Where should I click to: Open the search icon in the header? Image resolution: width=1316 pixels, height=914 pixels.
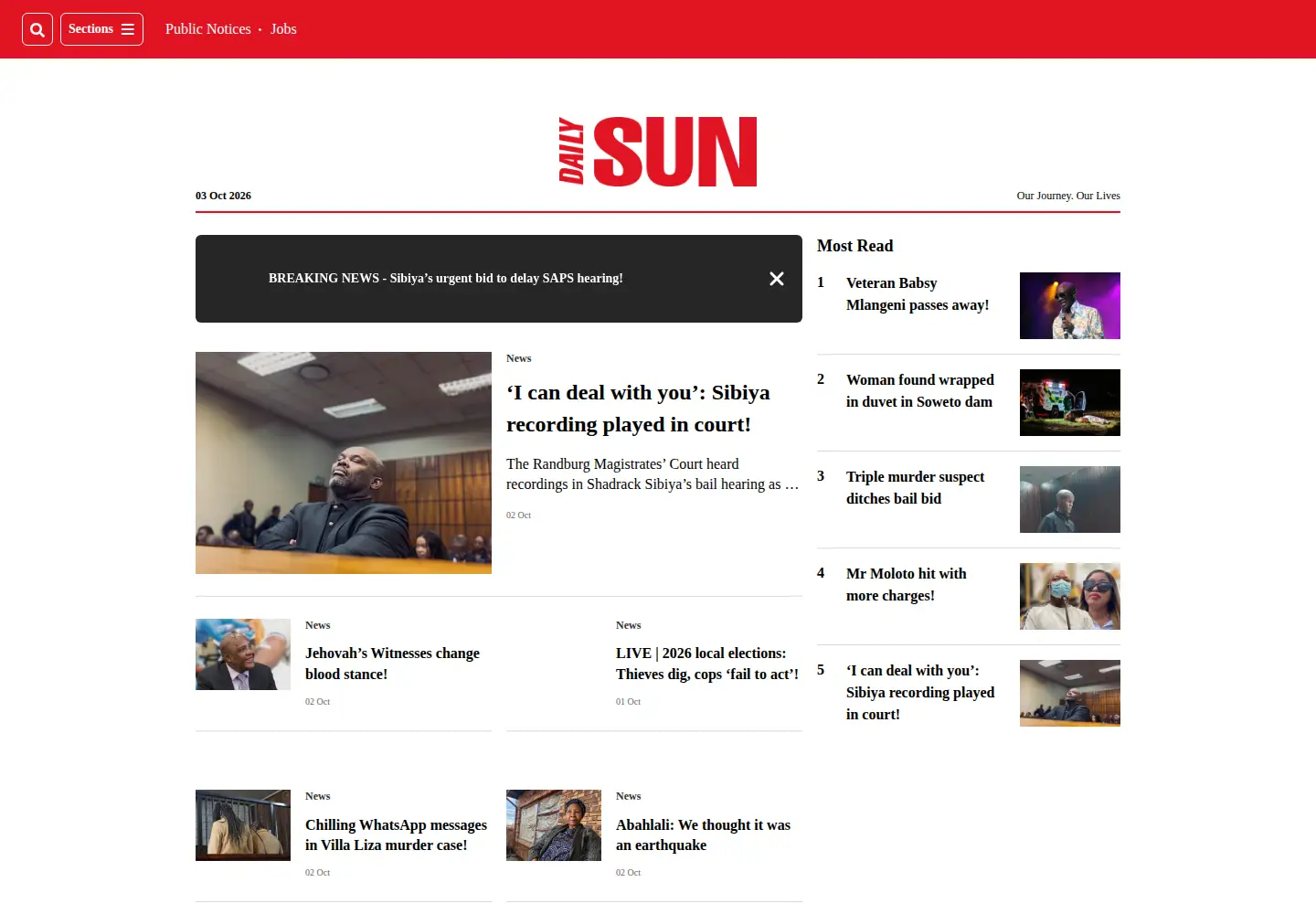[x=37, y=29]
